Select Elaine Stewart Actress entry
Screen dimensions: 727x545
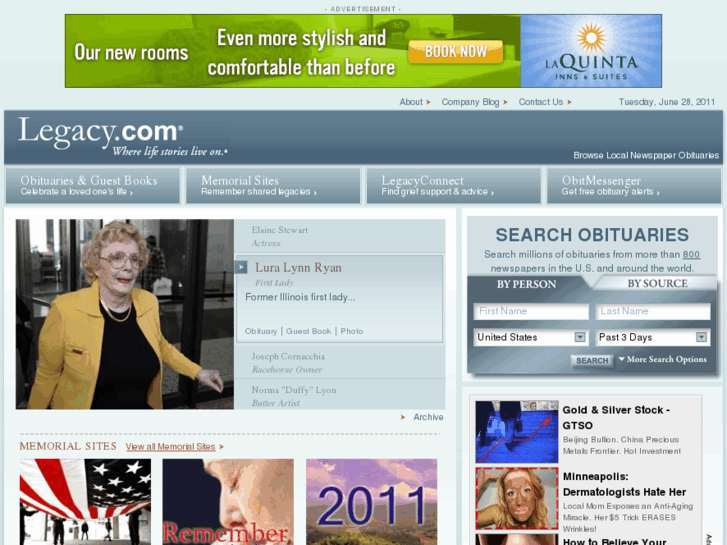pos(339,237)
